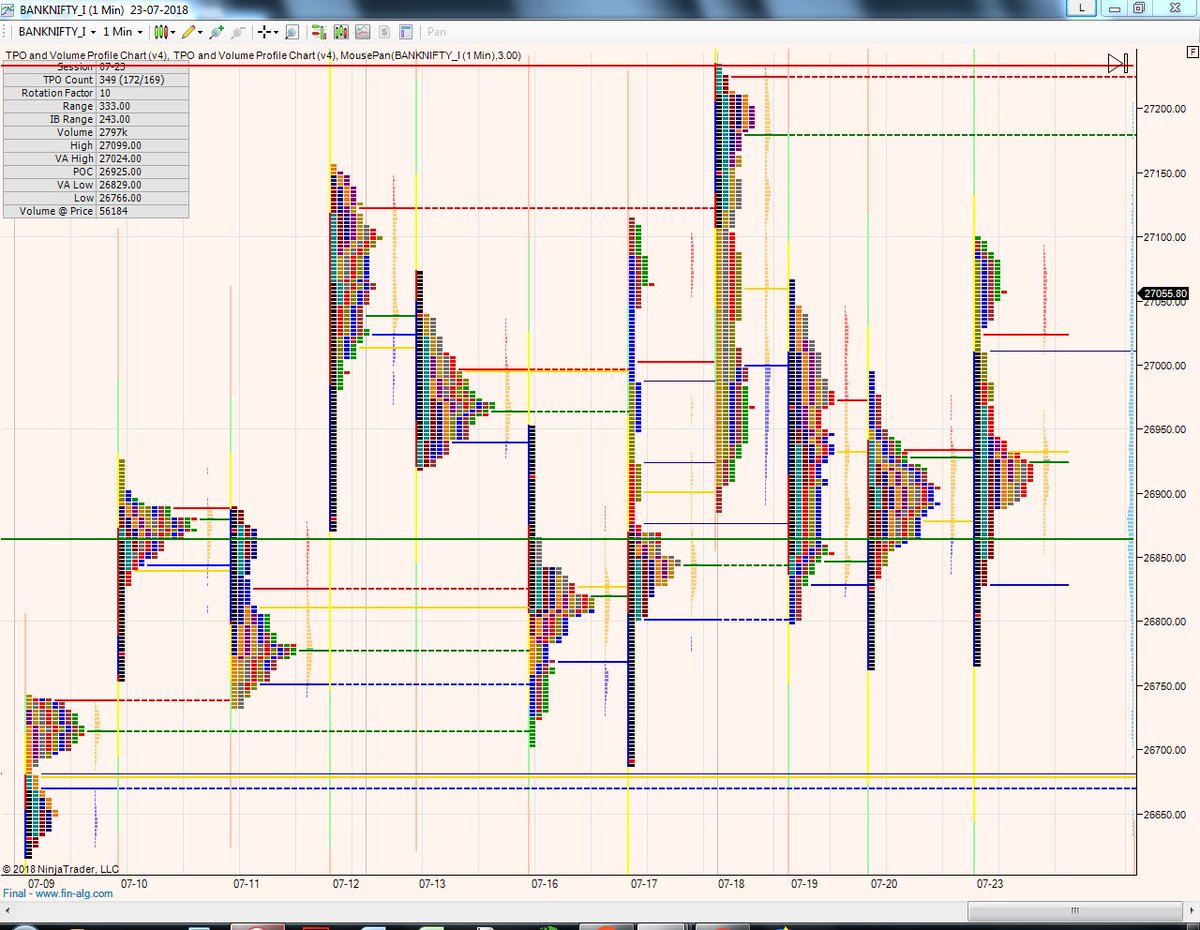This screenshot has height=930, width=1200.
Task: Click the IB Range 243.00 row
Action: tap(95, 119)
